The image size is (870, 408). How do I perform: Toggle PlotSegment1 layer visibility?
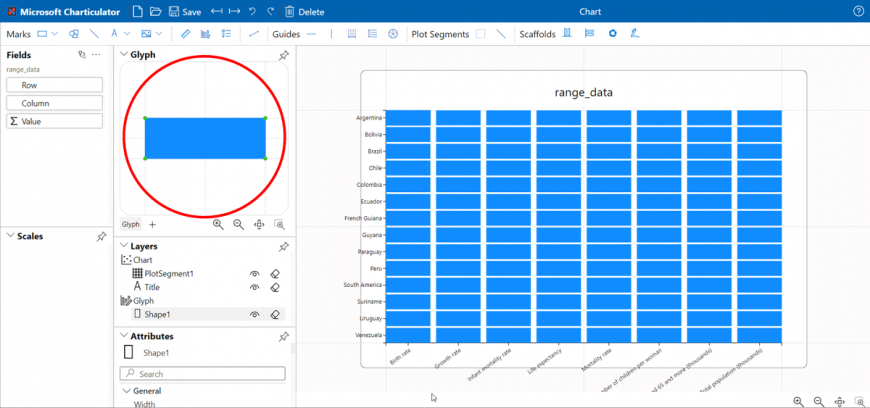click(255, 274)
